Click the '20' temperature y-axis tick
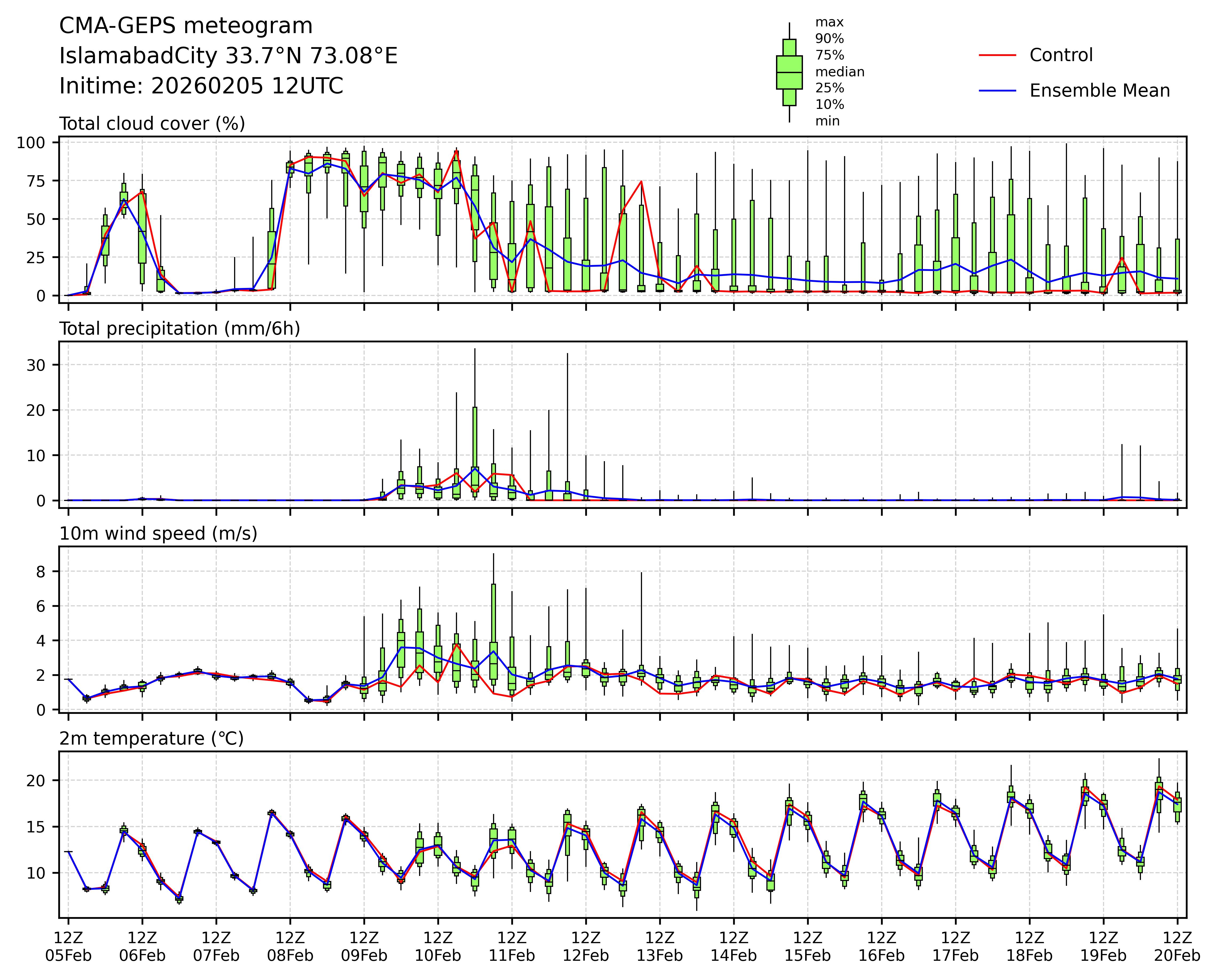This screenshot has height=980, width=1217. (x=35, y=781)
